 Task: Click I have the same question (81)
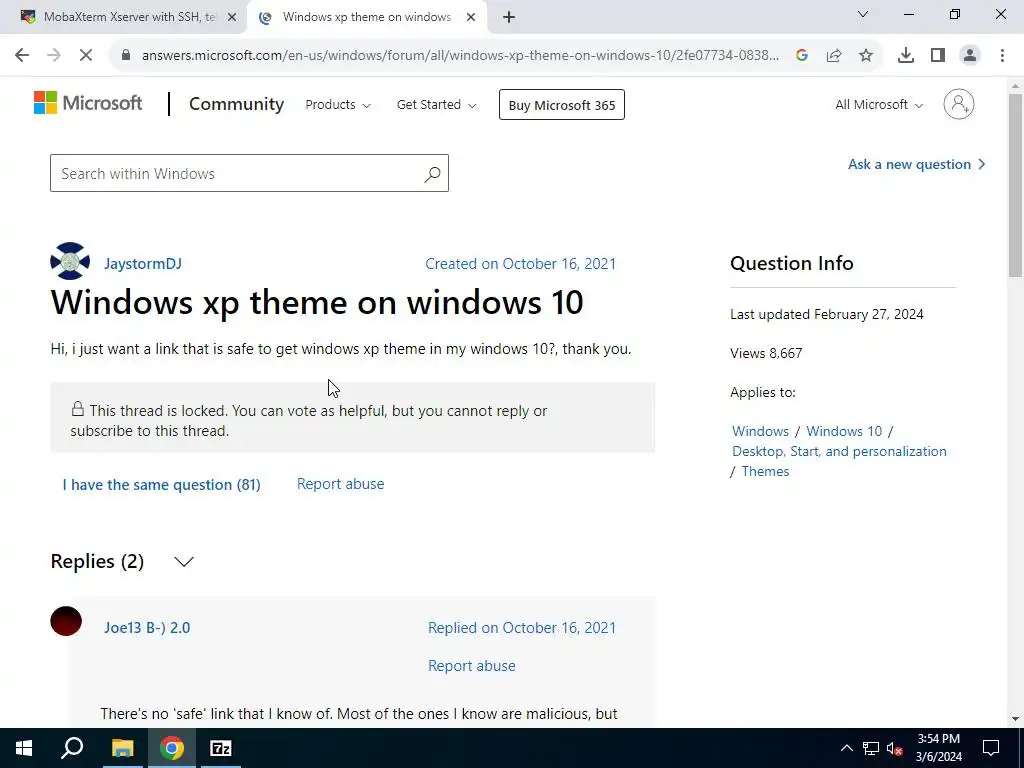coord(161,485)
